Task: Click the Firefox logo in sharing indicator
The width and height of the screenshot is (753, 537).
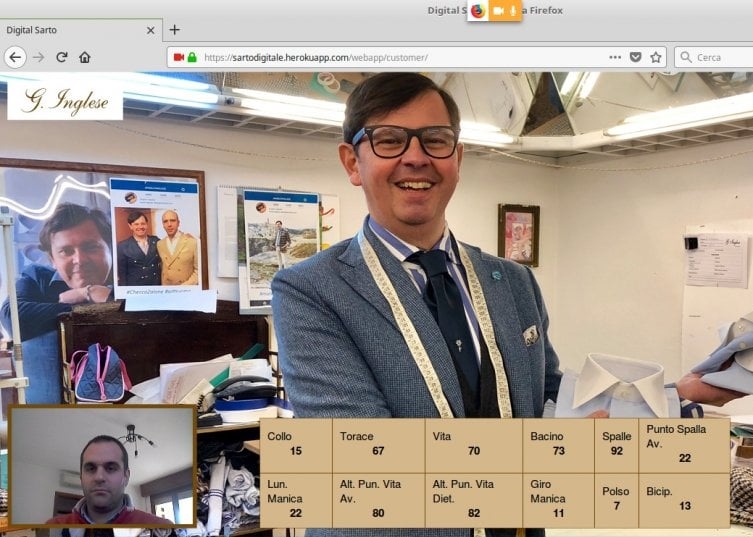Action: [478, 11]
